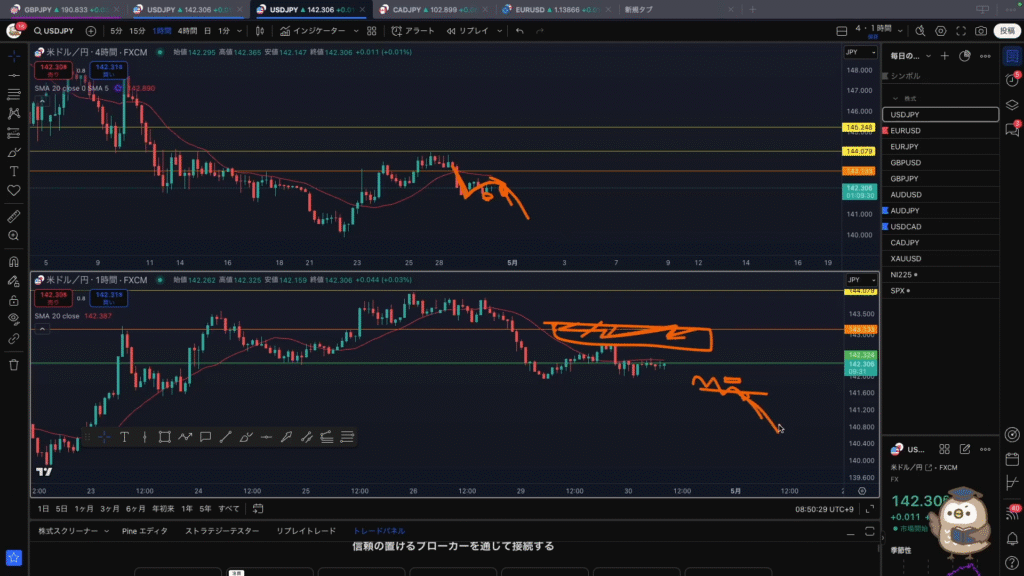Switch to the EURUSD browser tab

(x=557, y=10)
